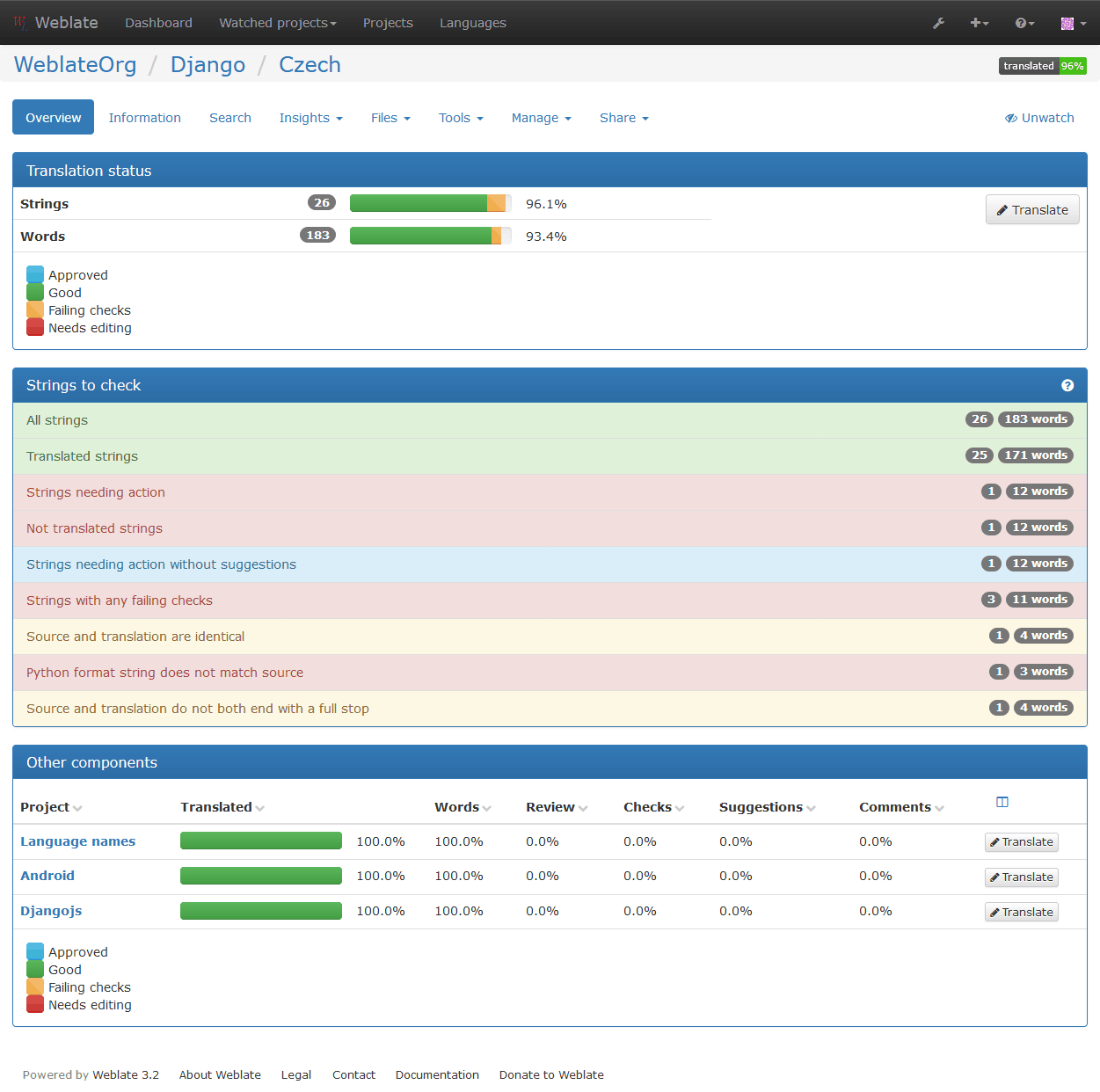Open the All strings row
The width and height of the screenshot is (1100, 1092).
click(550, 420)
